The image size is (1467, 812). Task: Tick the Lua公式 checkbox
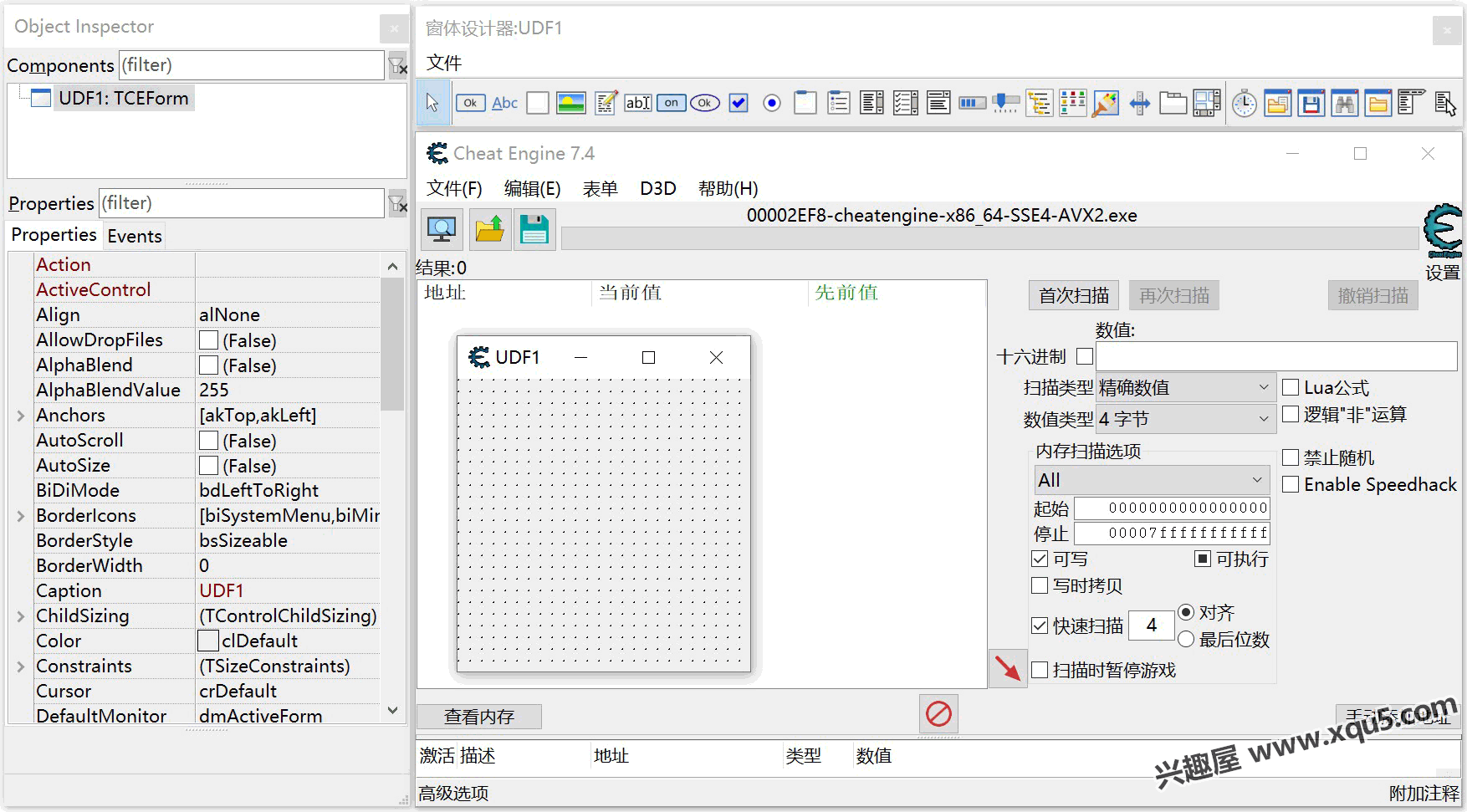1291,387
